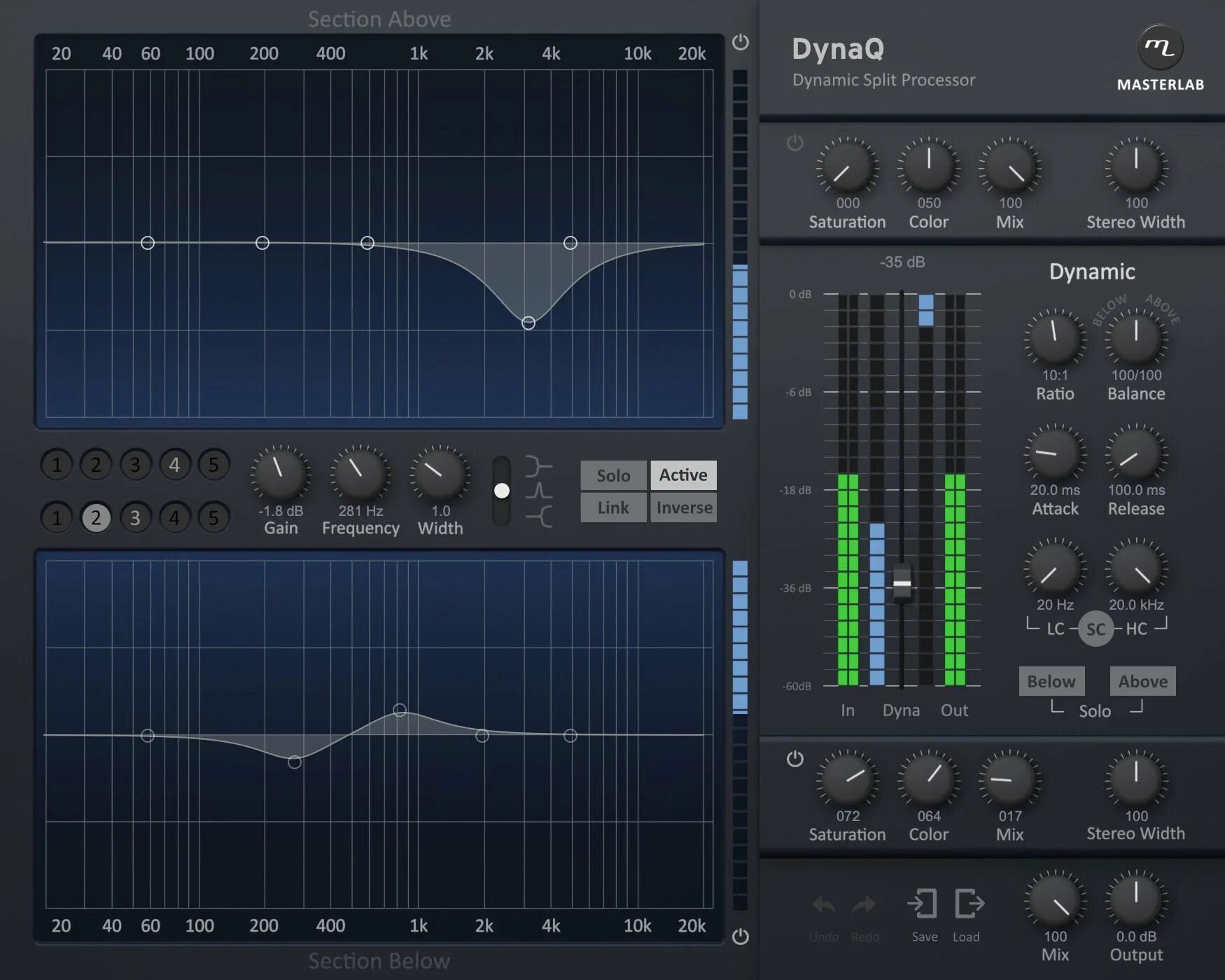Image resolution: width=1225 pixels, height=980 pixels.
Task: Solo the Above section
Action: [x=1143, y=681]
